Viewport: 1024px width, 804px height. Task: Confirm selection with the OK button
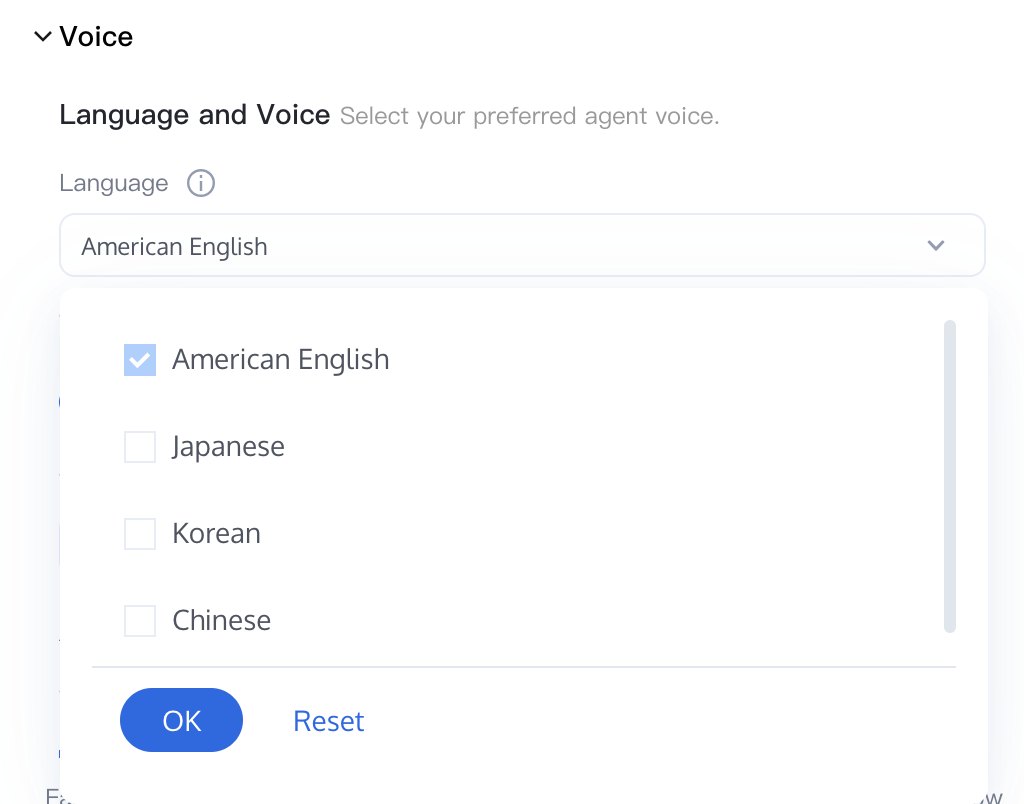tap(182, 720)
